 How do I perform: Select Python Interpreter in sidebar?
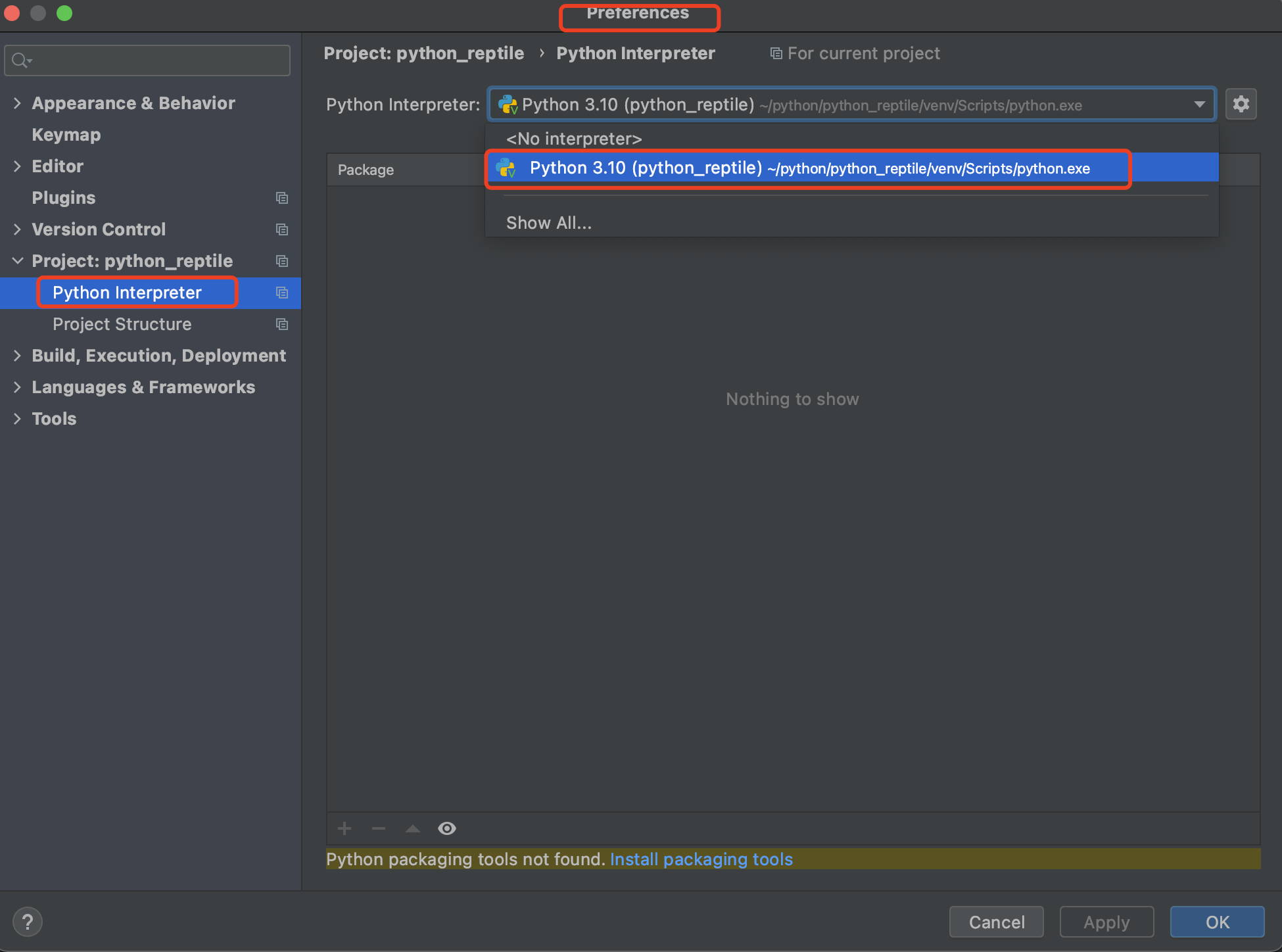pos(151,293)
